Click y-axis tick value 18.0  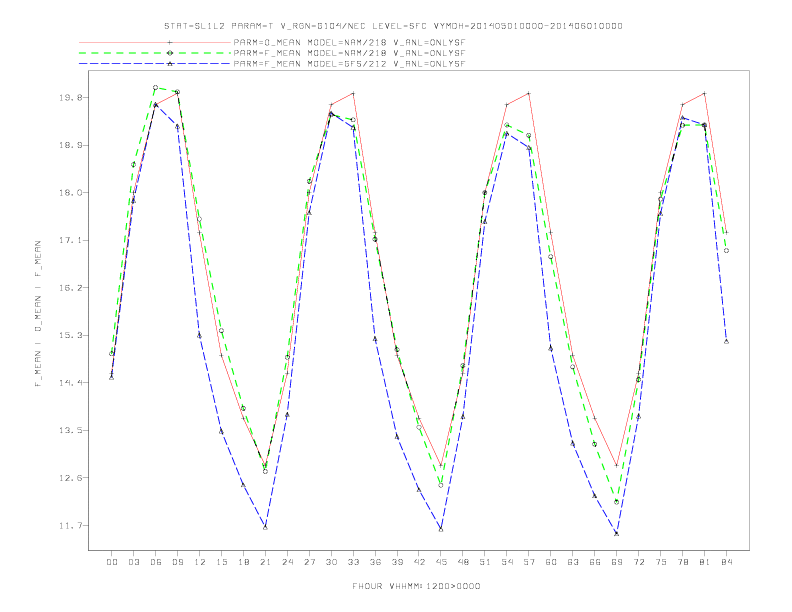[x=69, y=193]
